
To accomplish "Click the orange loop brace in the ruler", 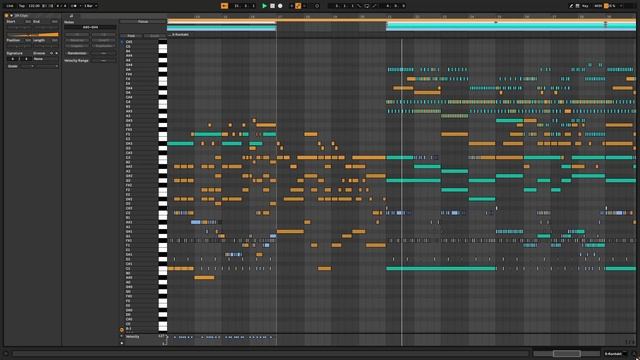I will point(402,20).
